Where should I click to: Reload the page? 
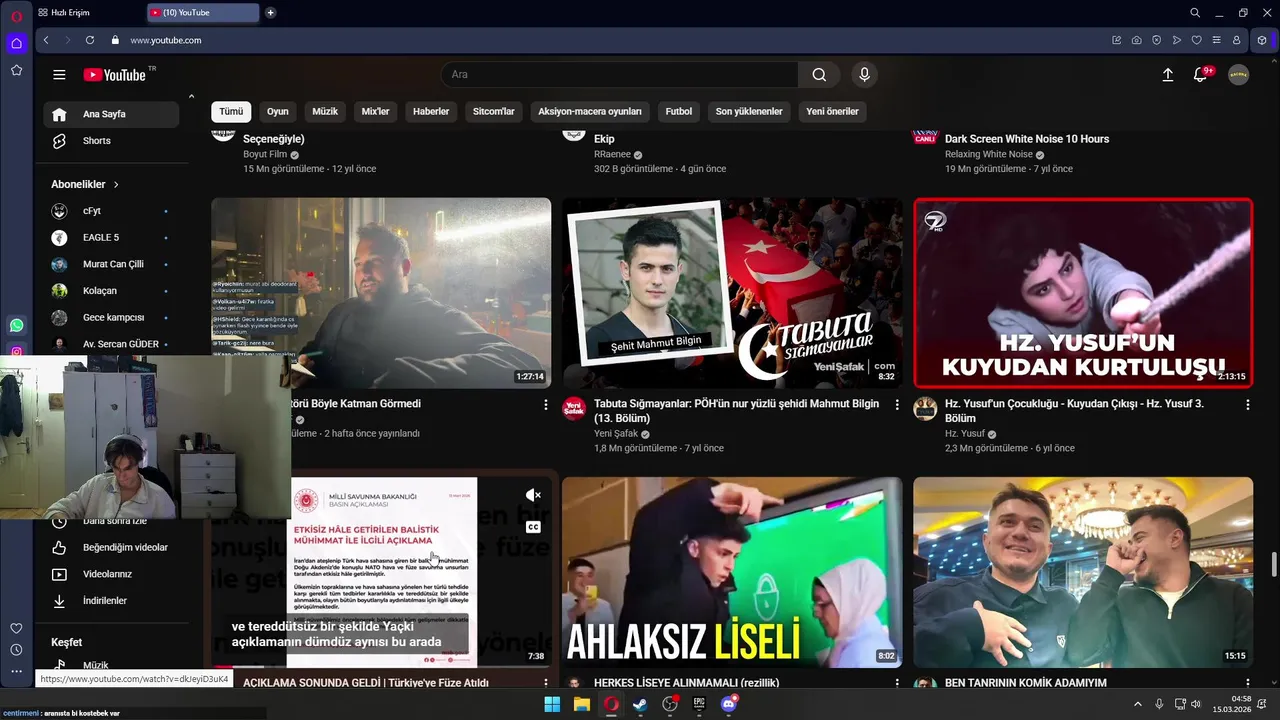point(90,40)
